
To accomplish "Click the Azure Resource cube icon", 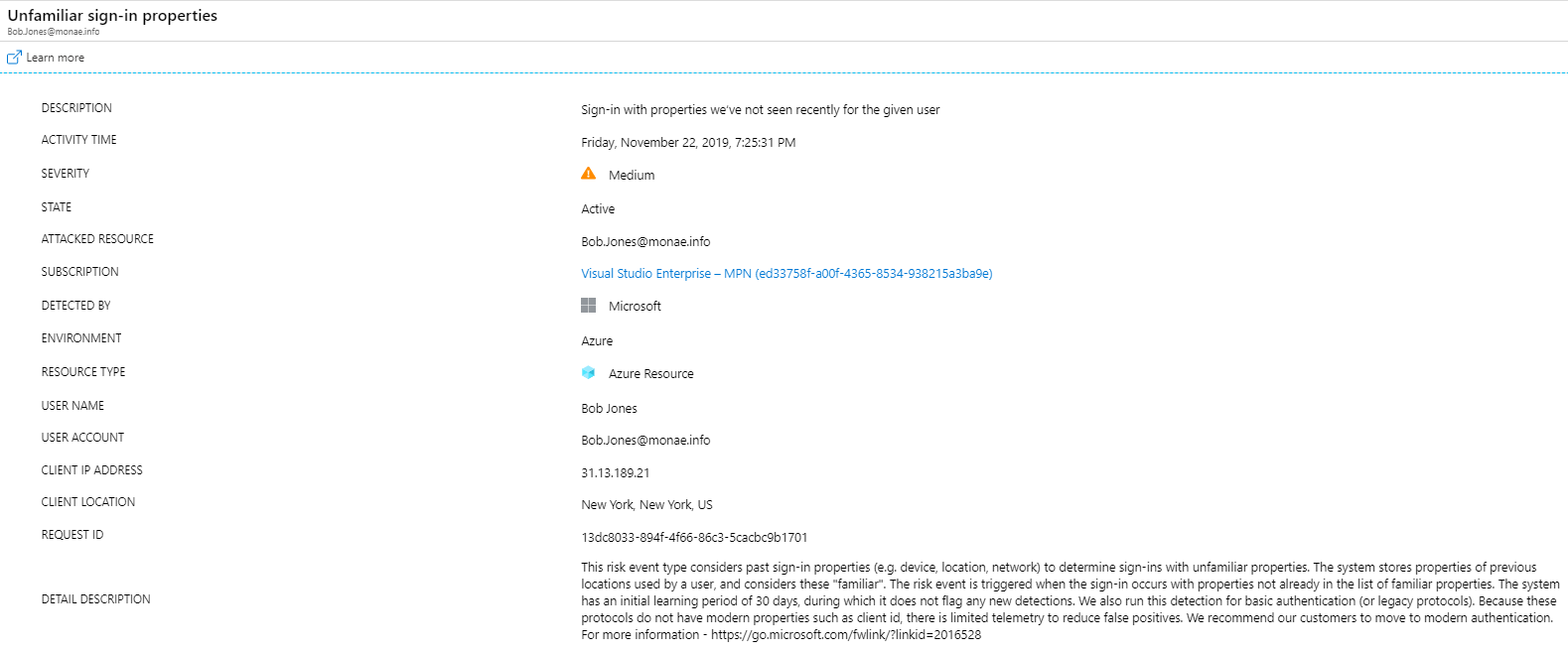I will 588,373.
